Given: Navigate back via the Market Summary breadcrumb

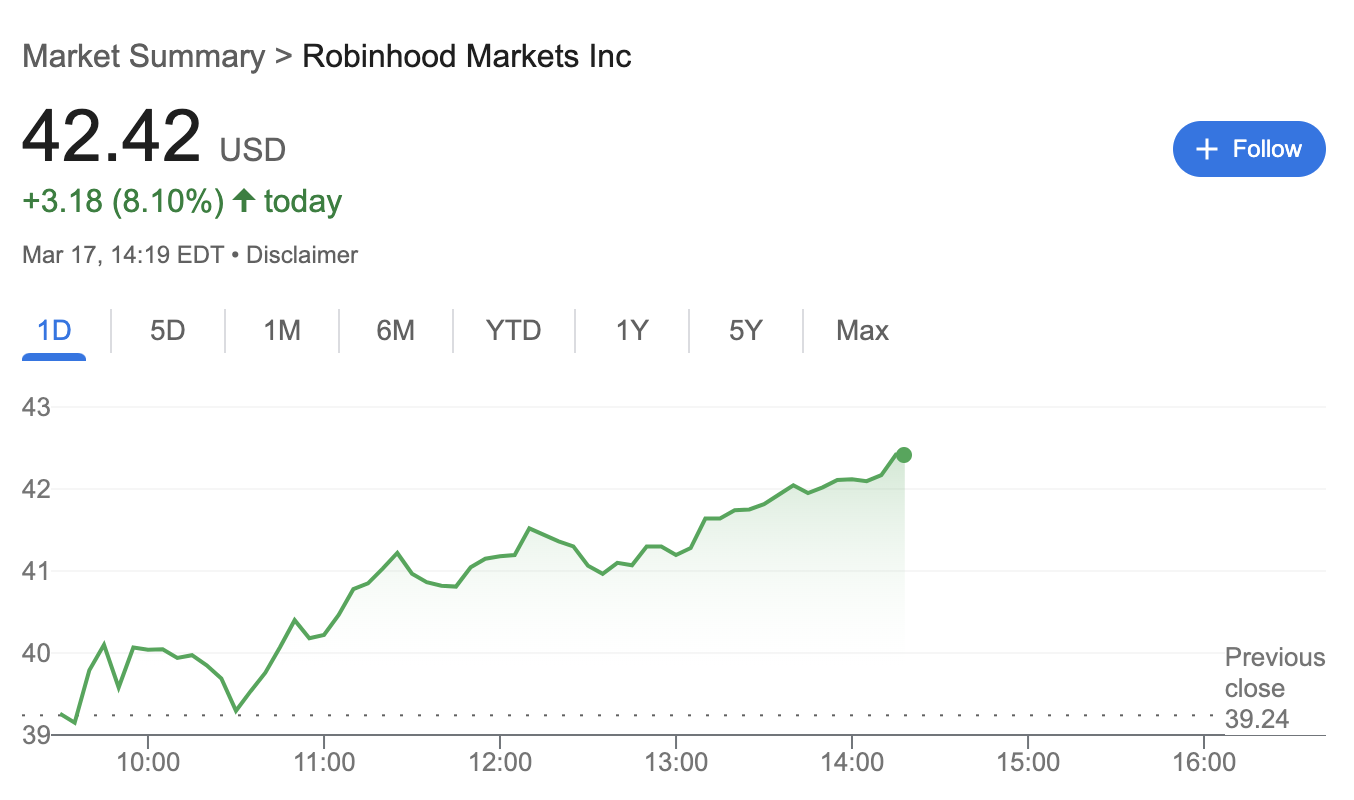Looking at the screenshot, I should tap(141, 56).
